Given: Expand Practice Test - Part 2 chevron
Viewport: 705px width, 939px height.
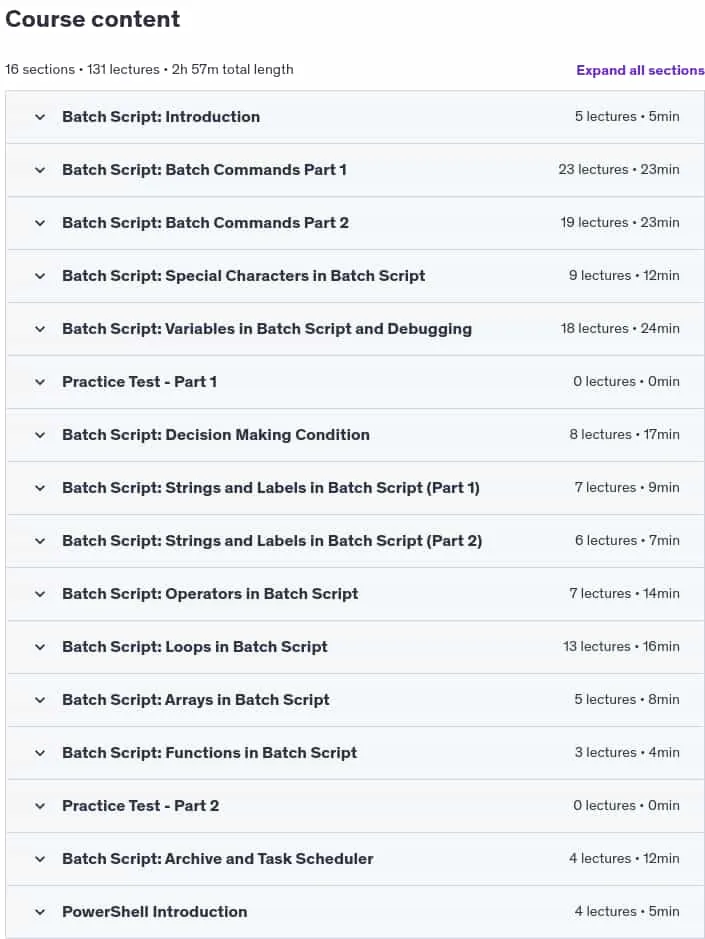Looking at the screenshot, I should pos(40,806).
